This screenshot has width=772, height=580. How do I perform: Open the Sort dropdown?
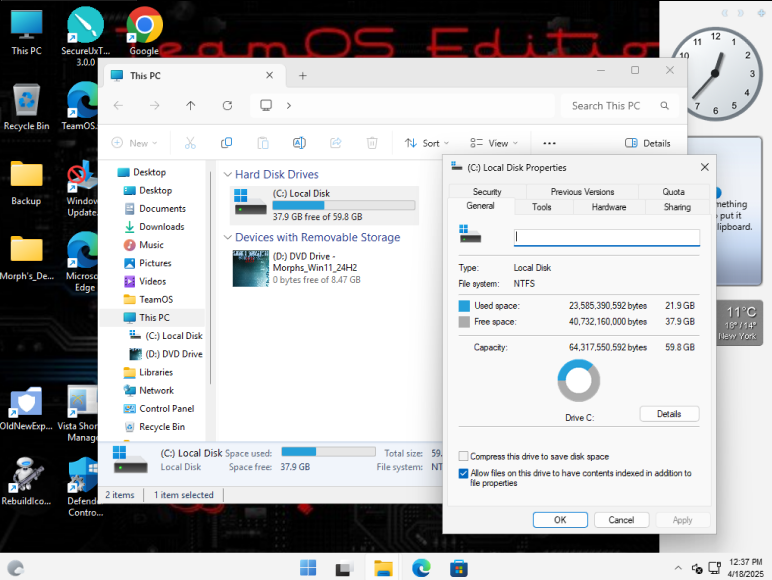click(426, 143)
